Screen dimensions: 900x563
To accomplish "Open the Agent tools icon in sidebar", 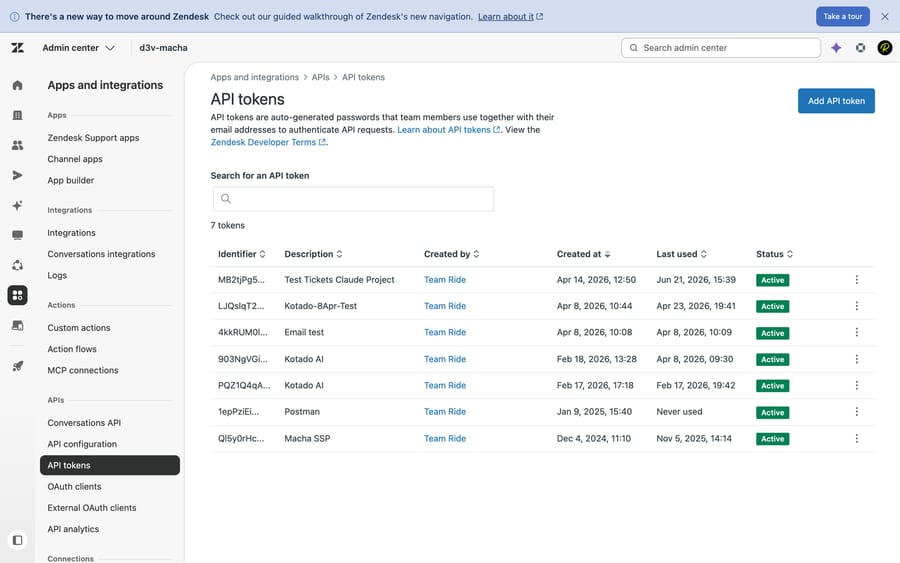I will (18, 325).
